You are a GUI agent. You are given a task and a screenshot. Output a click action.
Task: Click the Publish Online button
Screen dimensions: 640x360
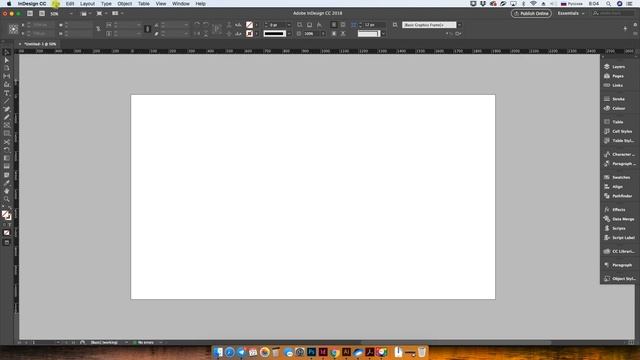click(x=531, y=13)
